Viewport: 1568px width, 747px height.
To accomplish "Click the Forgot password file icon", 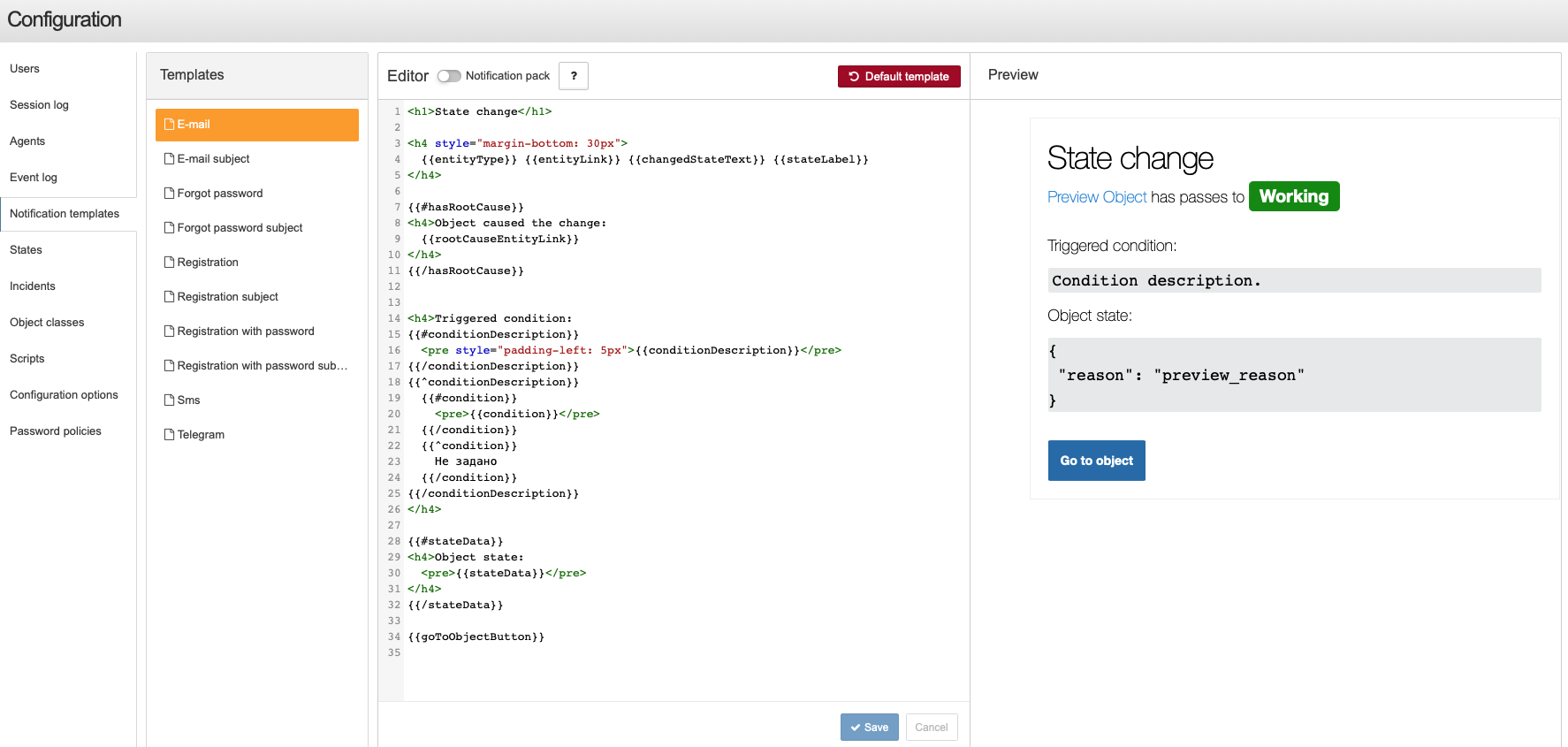I will click(169, 194).
